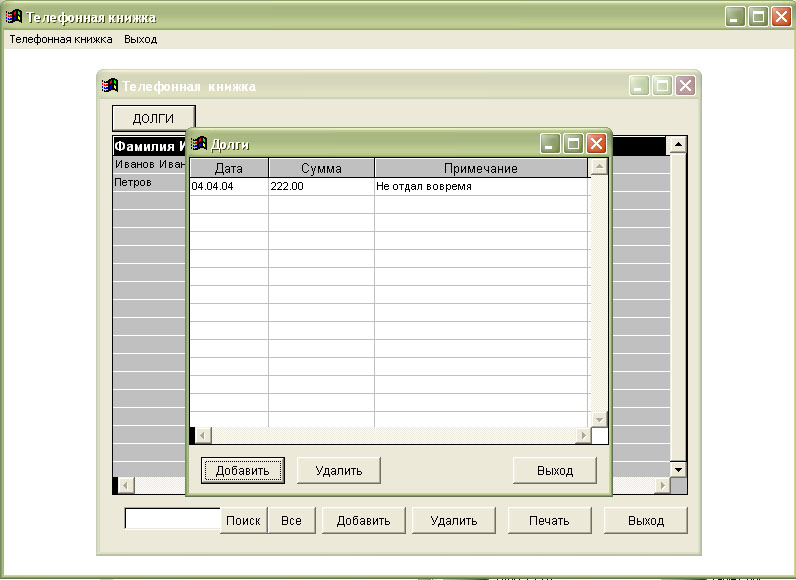Viewport: 796px width, 580px height.
Task: Close the inner Телефонная книжка window
Action: [x=685, y=85]
